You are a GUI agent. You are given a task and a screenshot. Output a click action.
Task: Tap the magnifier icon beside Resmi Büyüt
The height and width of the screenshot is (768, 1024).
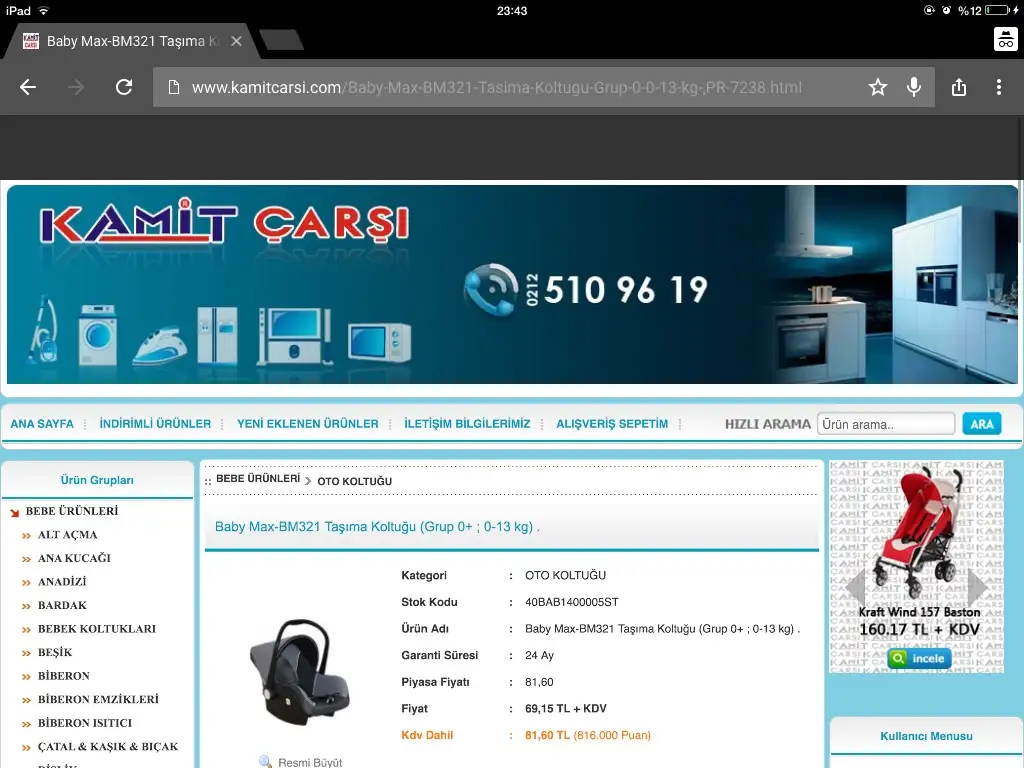265,761
